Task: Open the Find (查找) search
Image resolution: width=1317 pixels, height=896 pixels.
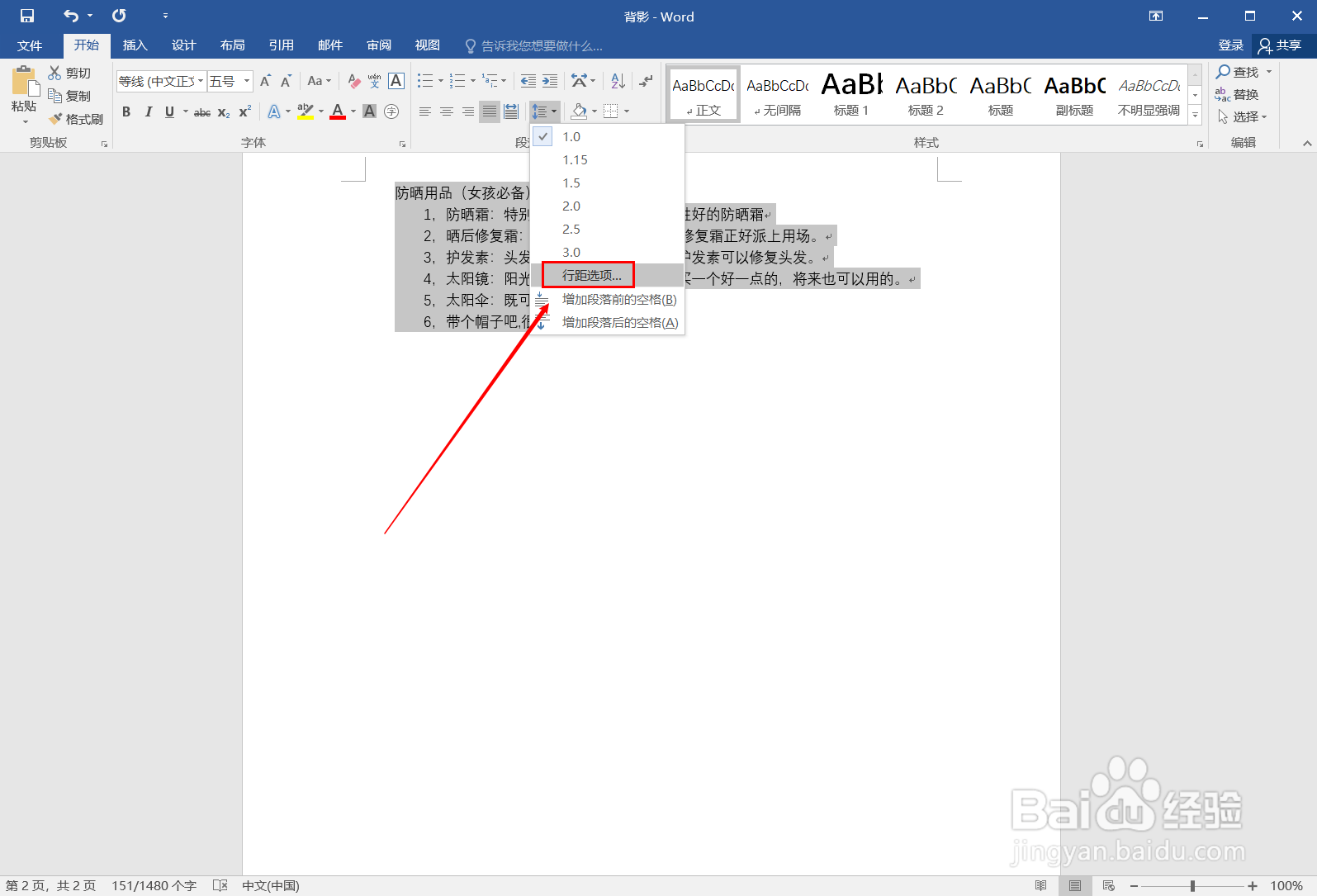Action: [x=1239, y=72]
